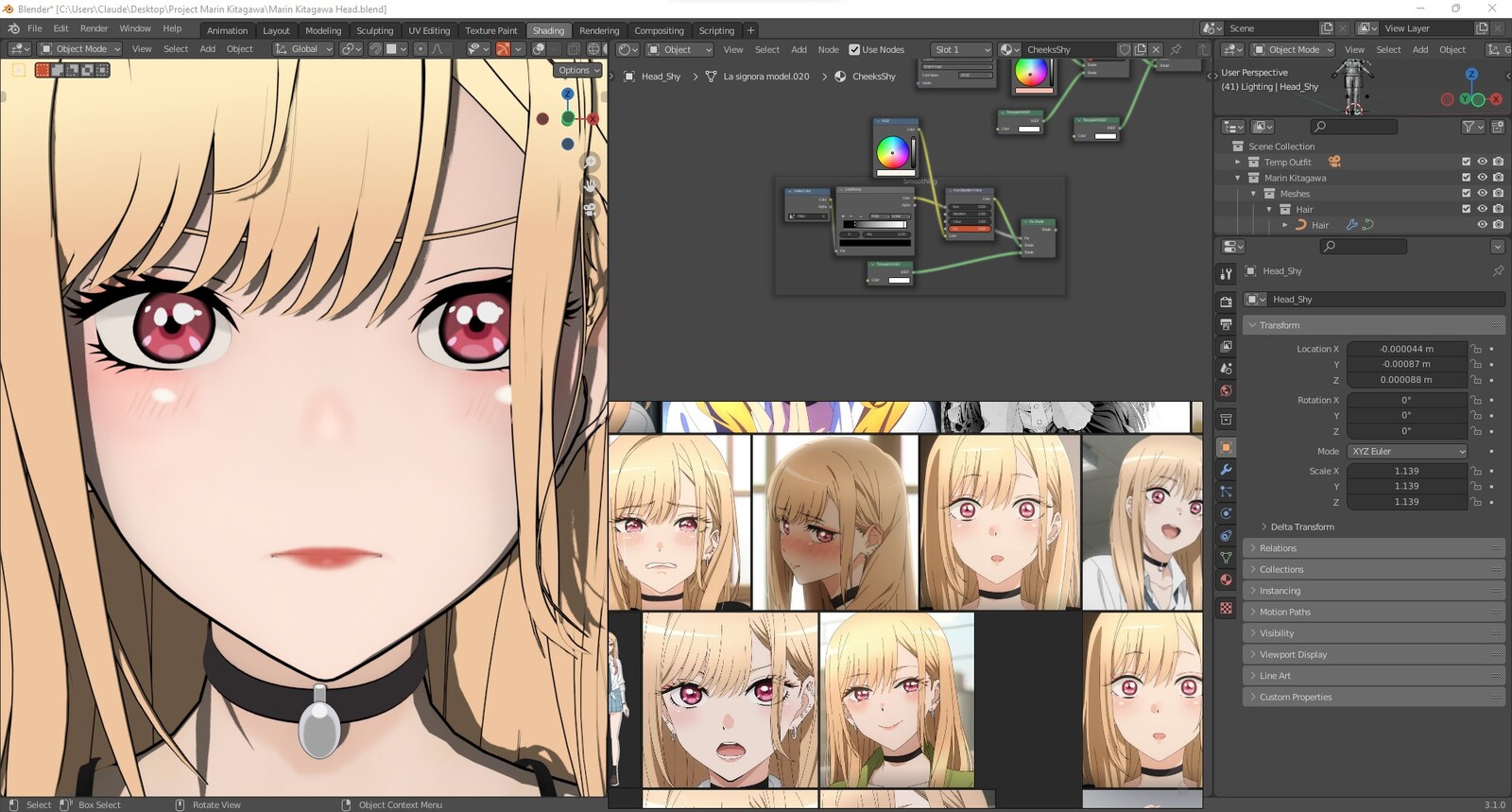Hide Temp Outfit with eye icon
This screenshot has width=1512, height=812.
click(x=1482, y=162)
